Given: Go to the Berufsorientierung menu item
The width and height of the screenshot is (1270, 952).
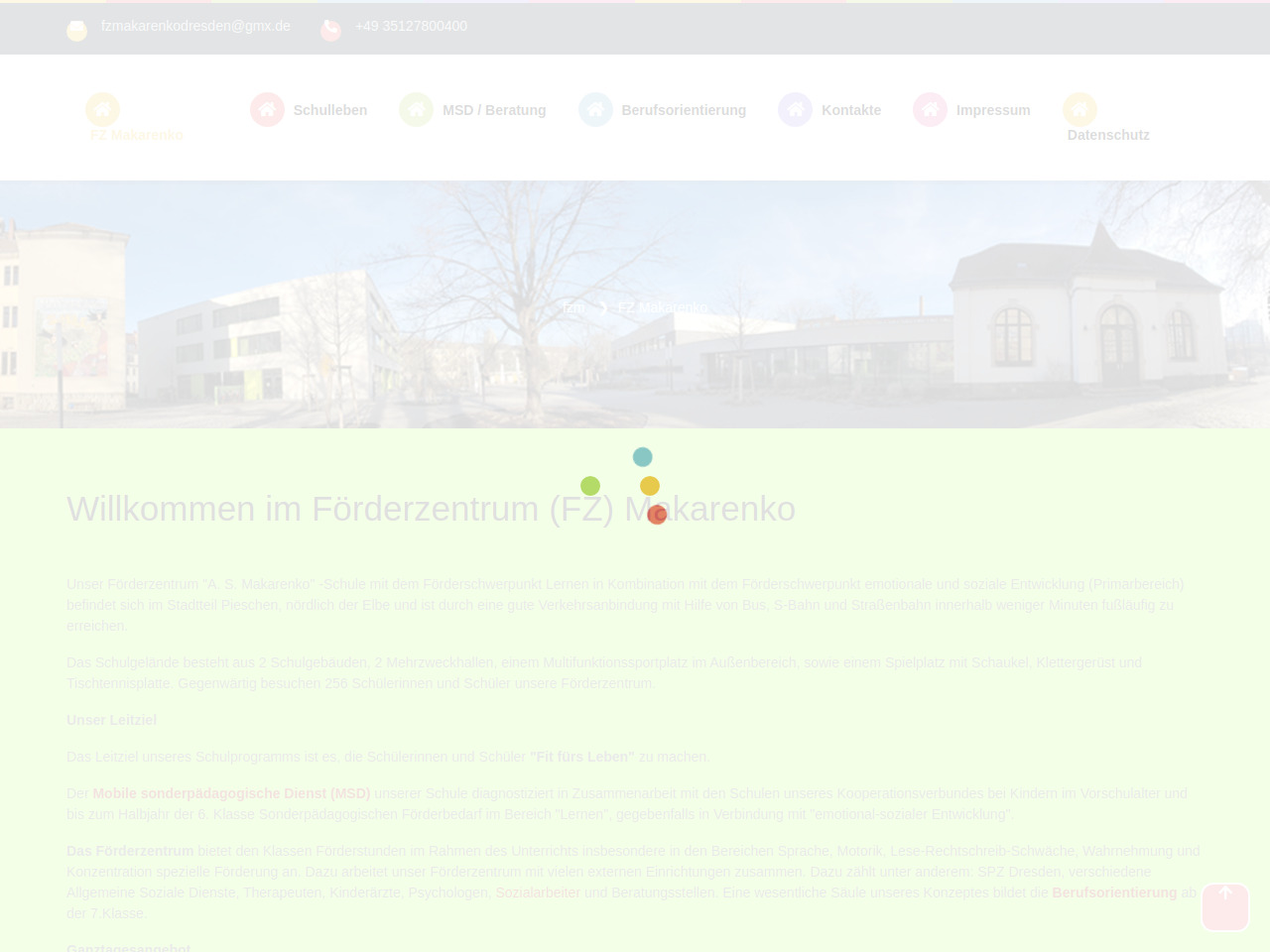Looking at the screenshot, I should click(683, 110).
